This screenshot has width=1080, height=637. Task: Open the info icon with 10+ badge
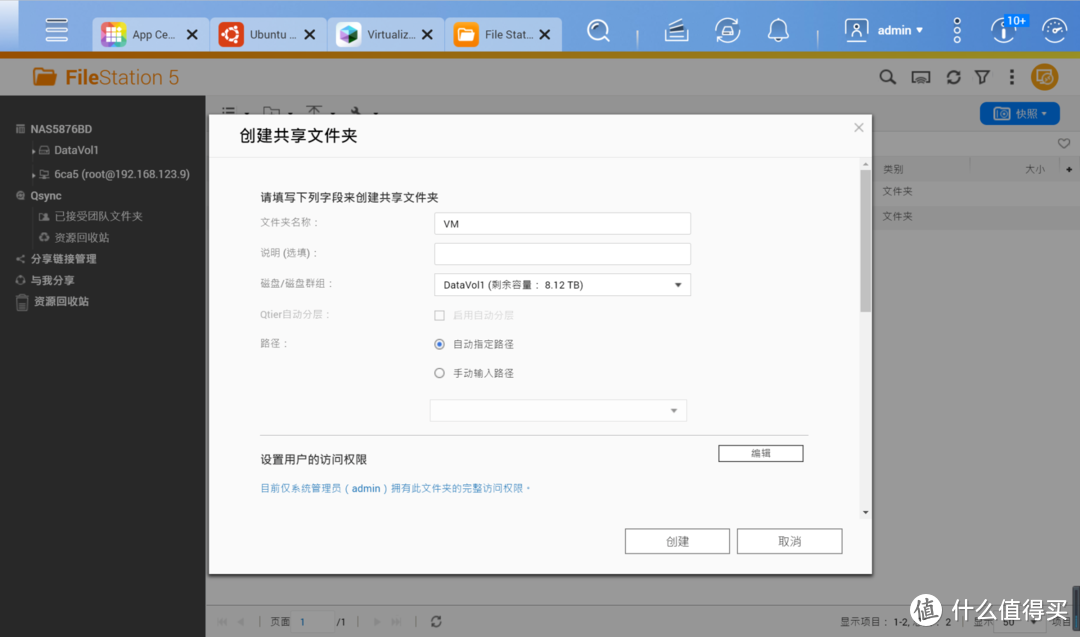point(1007,30)
